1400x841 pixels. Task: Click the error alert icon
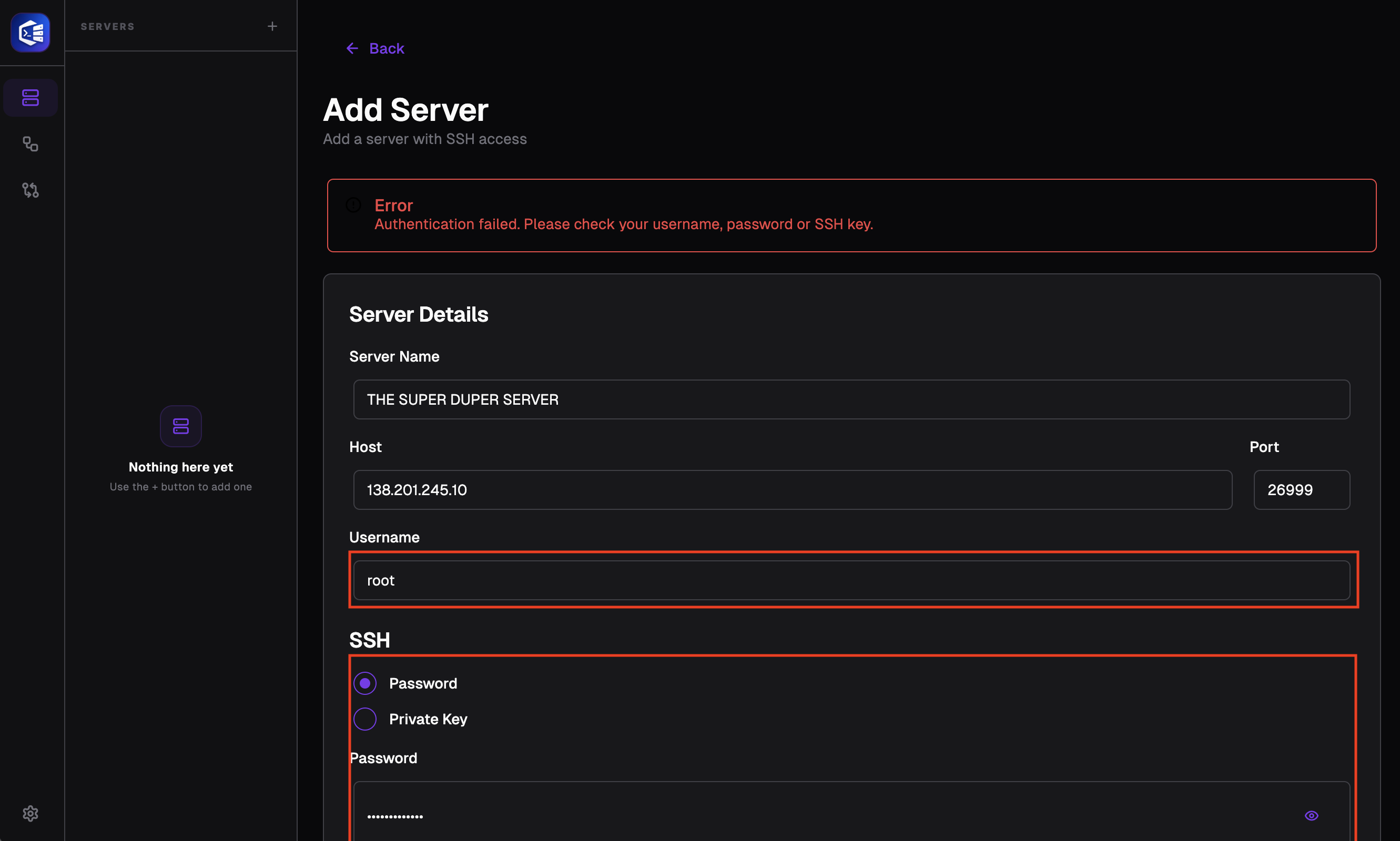point(353,205)
